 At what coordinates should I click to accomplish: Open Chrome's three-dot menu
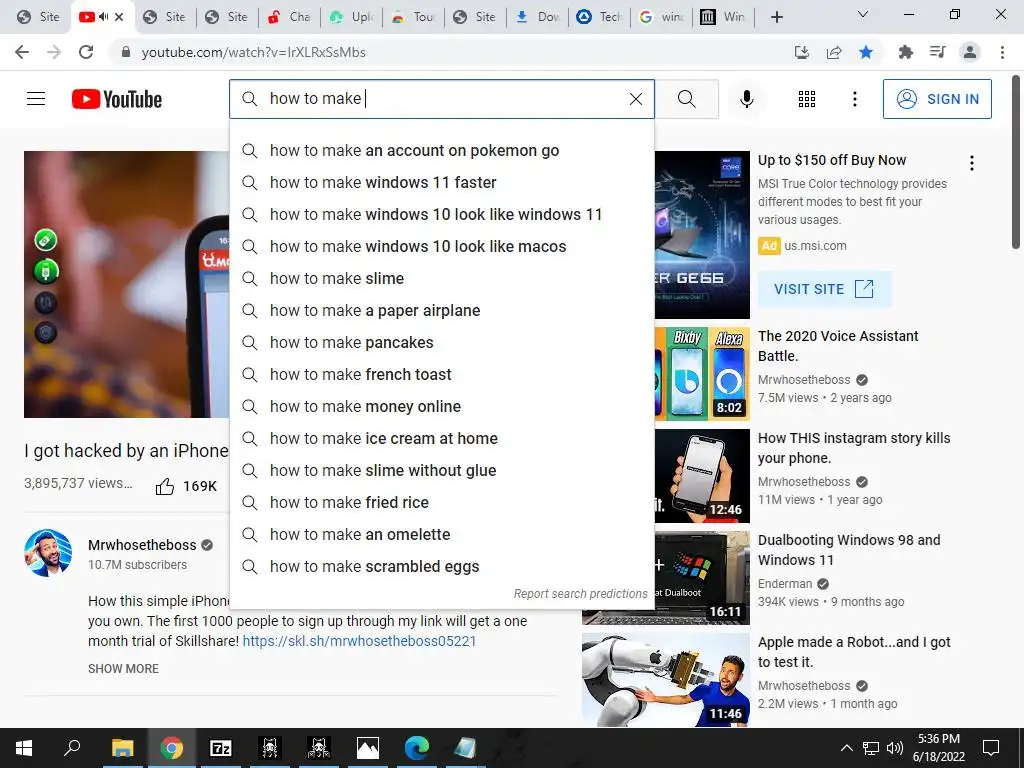pos(1002,52)
